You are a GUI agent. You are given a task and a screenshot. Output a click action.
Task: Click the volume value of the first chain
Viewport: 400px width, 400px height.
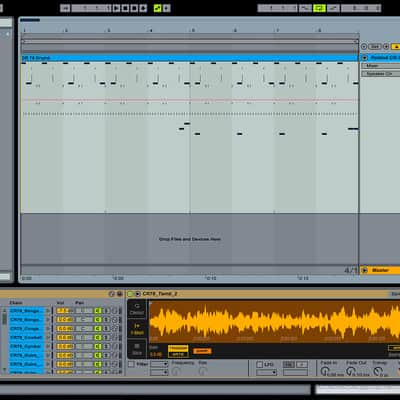(x=64, y=311)
